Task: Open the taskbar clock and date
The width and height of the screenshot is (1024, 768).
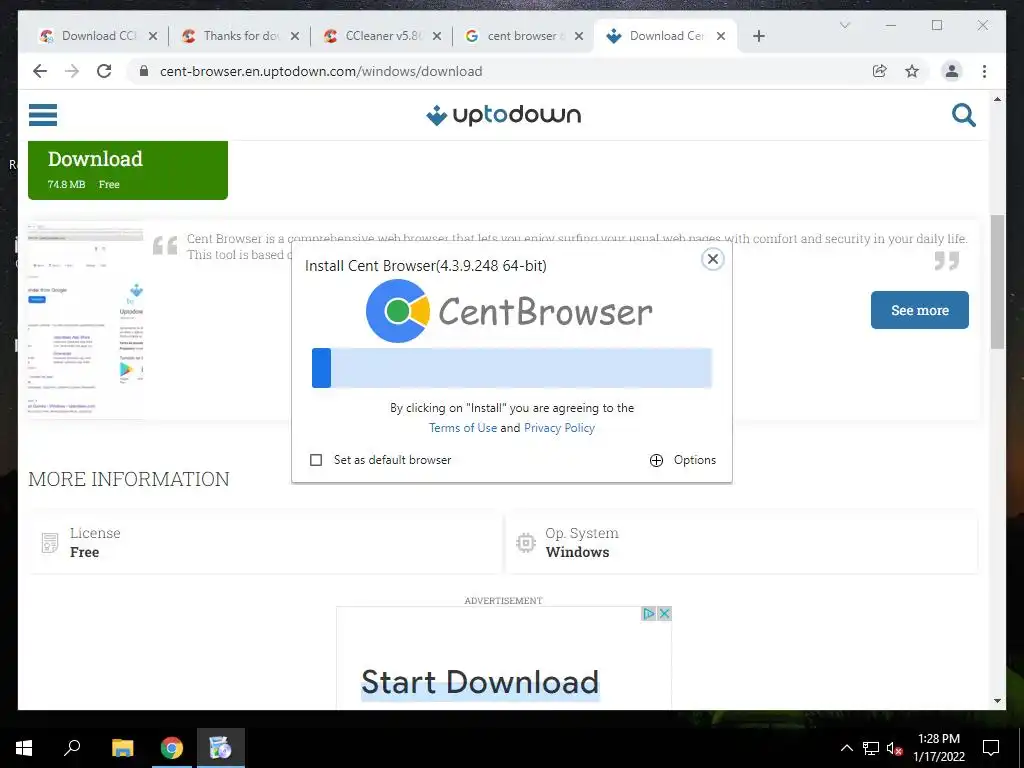Action: (x=938, y=748)
